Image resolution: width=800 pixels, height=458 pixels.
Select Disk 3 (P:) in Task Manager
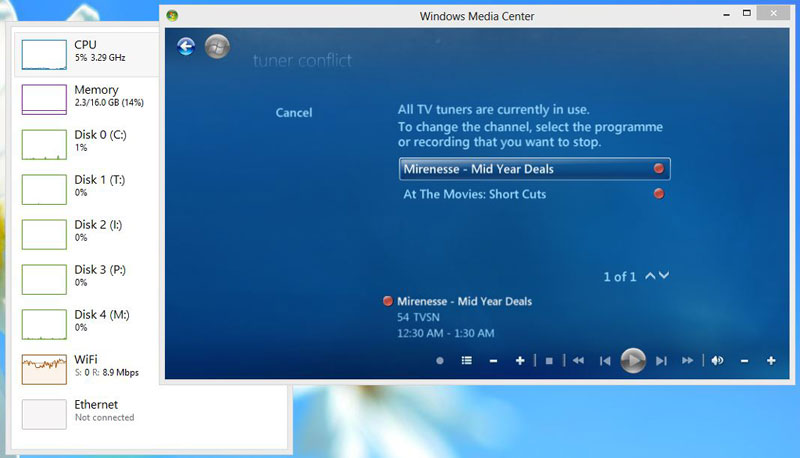[87, 278]
